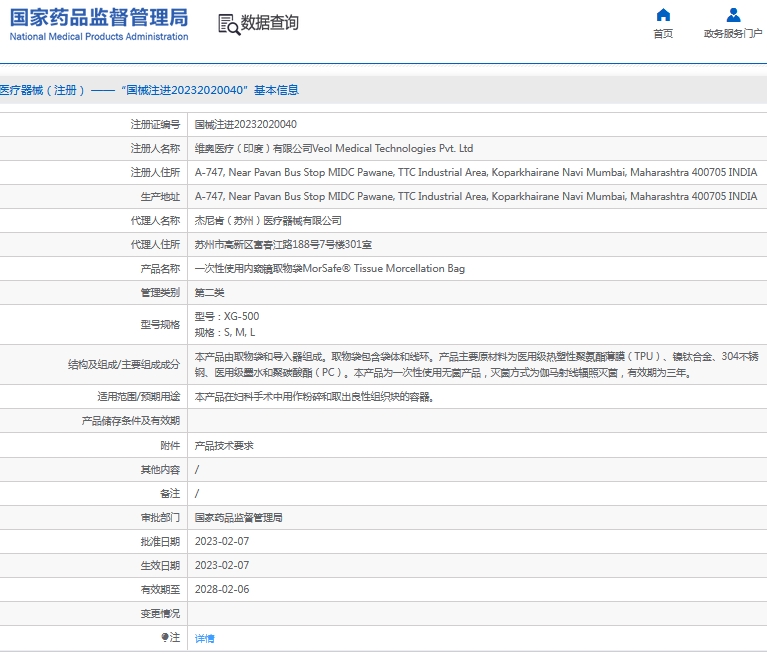This screenshot has height=656, width=767.
Task: Click the 注册人名称 label
Action: (x=155, y=149)
